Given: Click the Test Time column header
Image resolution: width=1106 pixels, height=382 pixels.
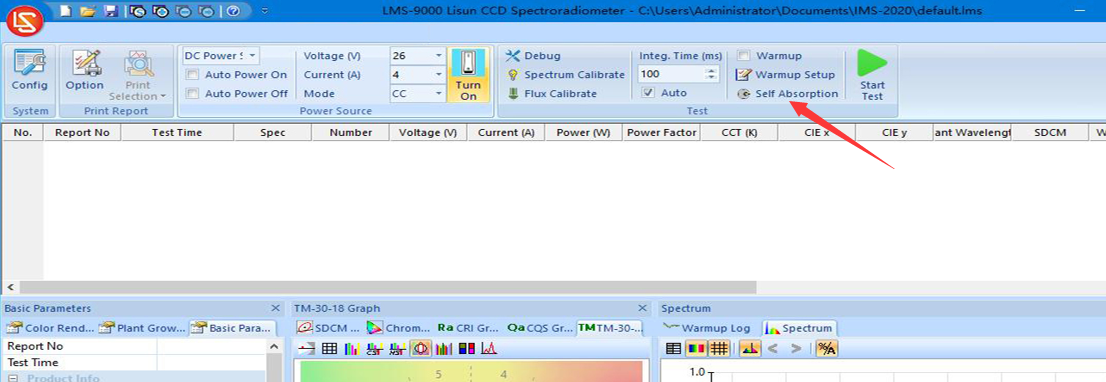Looking at the screenshot, I should click(x=176, y=133).
